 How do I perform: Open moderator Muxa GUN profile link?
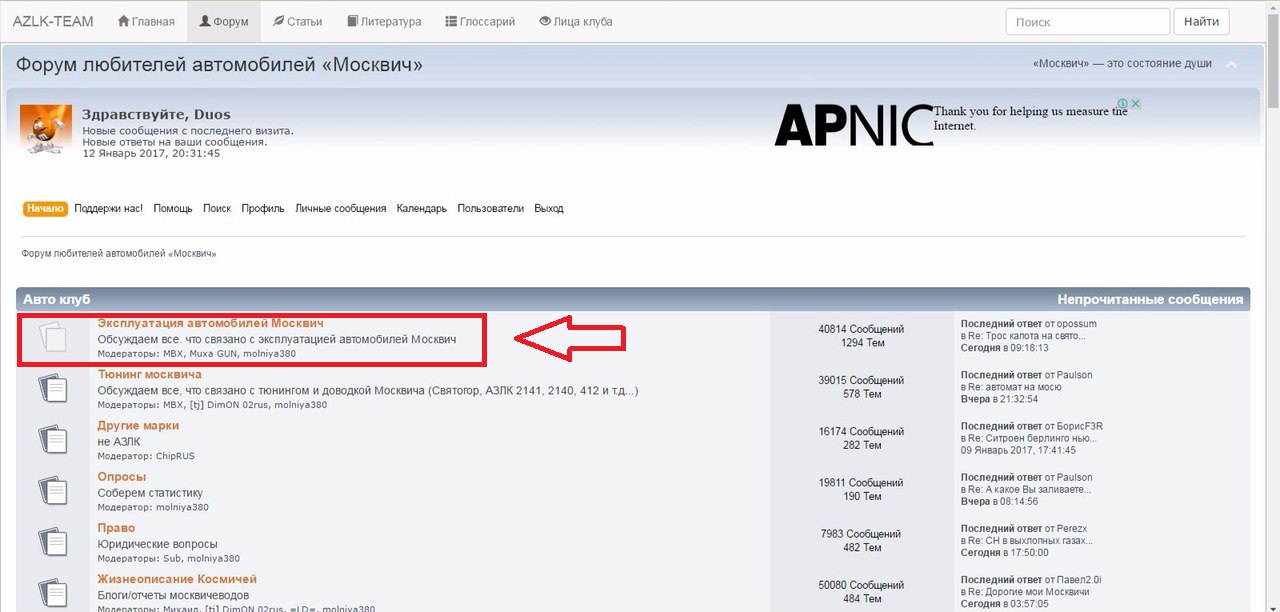click(x=213, y=353)
